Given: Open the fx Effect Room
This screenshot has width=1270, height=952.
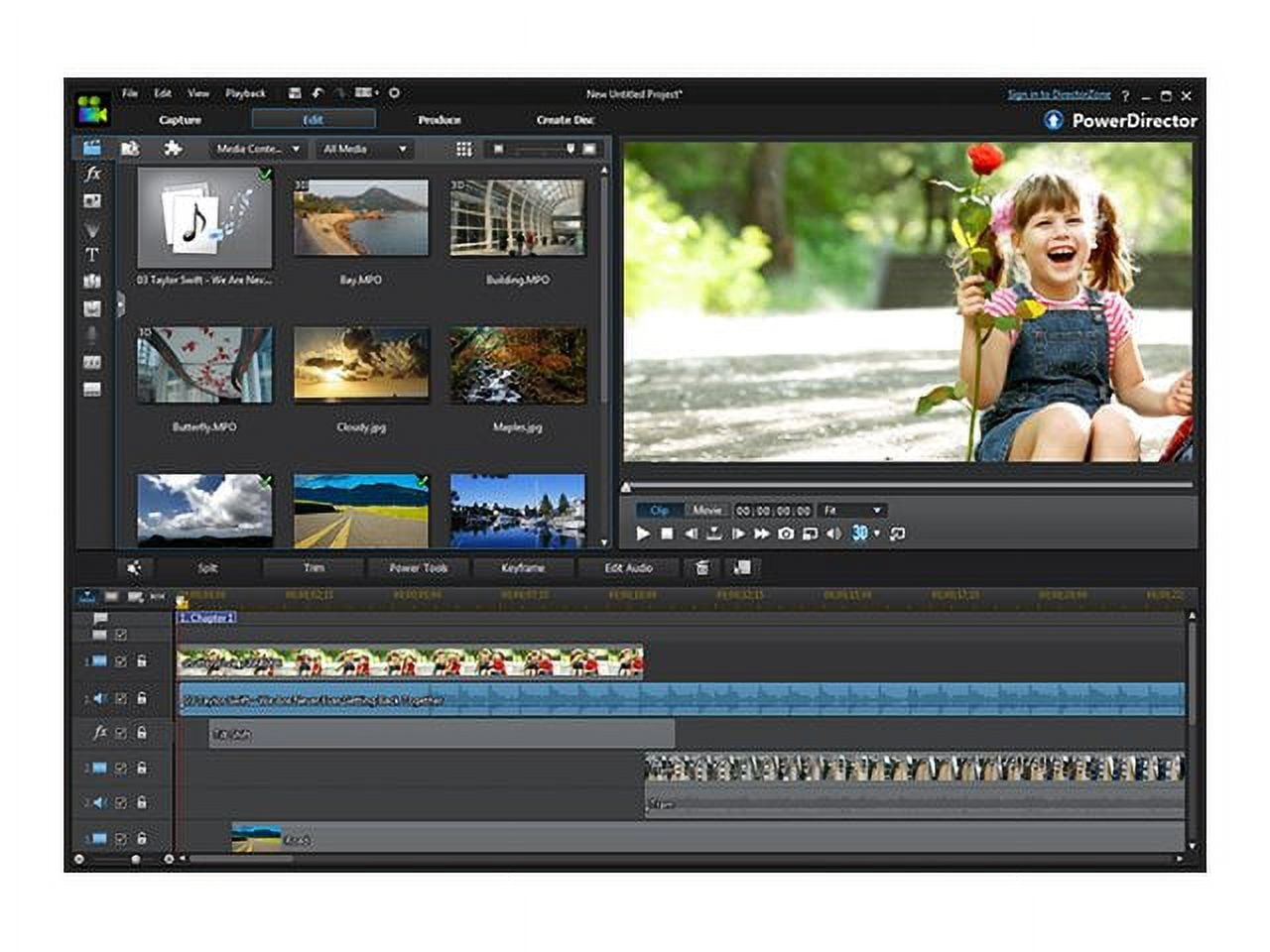Looking at the screenshot, I should [x=92, y=174].
